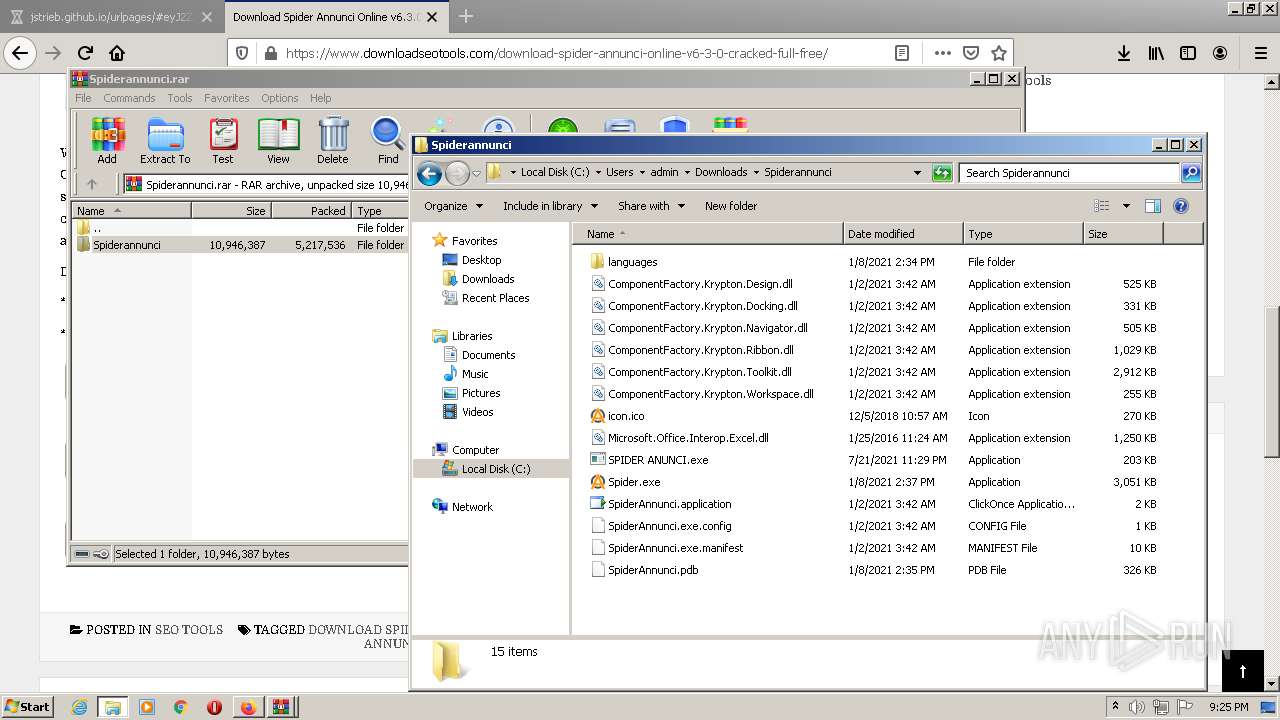Bookmark this page with the star
Image resolution: width=1280 pixels, height=720 pixels.
pos(998,53)
